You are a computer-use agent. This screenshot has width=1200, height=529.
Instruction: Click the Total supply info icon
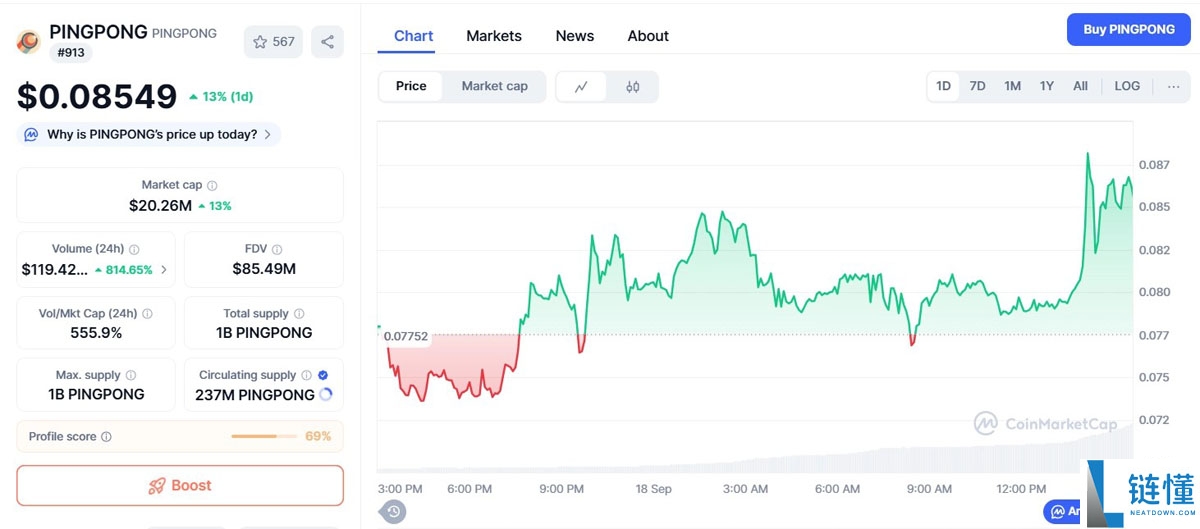tap(299, 314)
